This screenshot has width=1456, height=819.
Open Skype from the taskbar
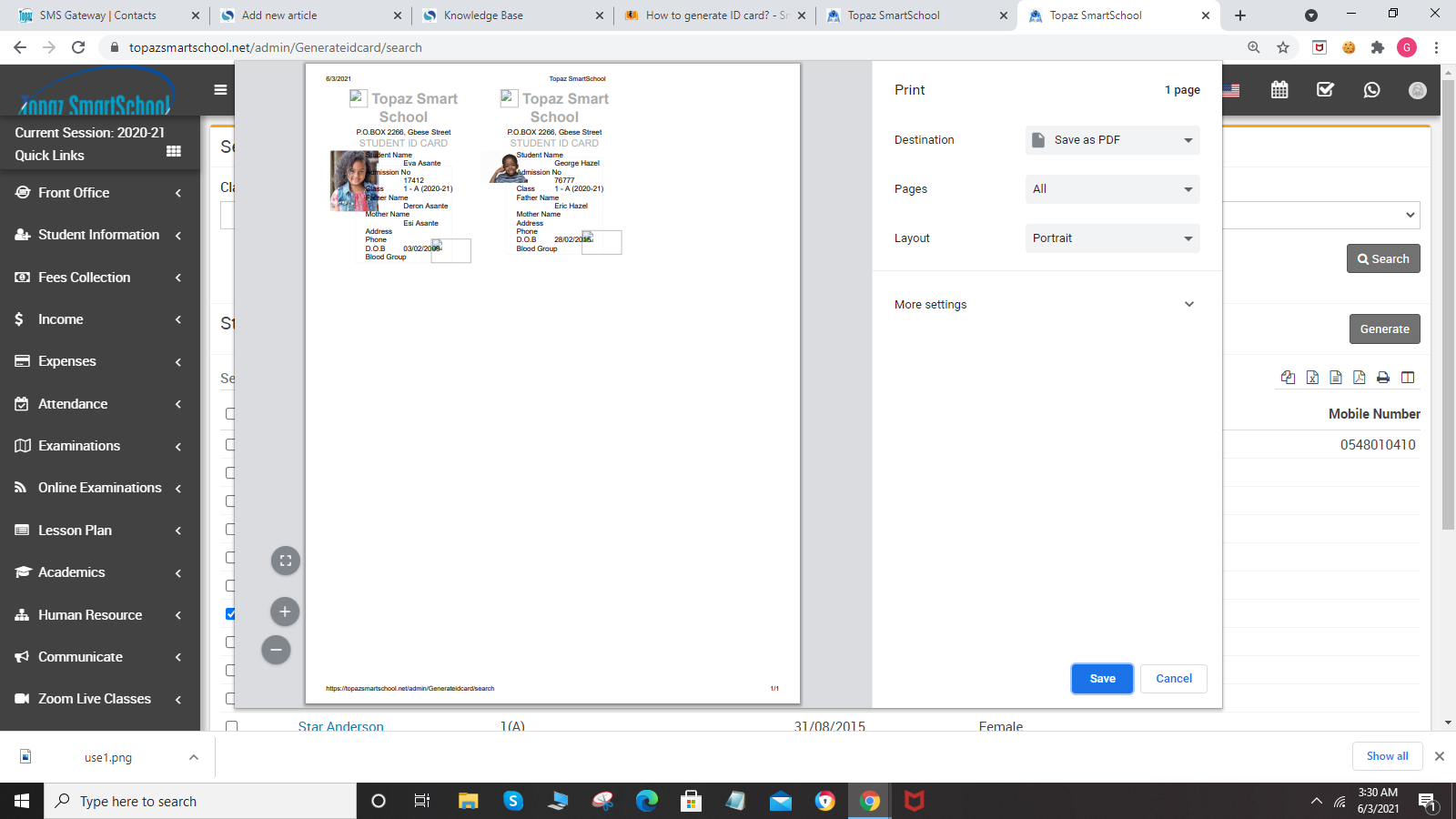[513, 801]
